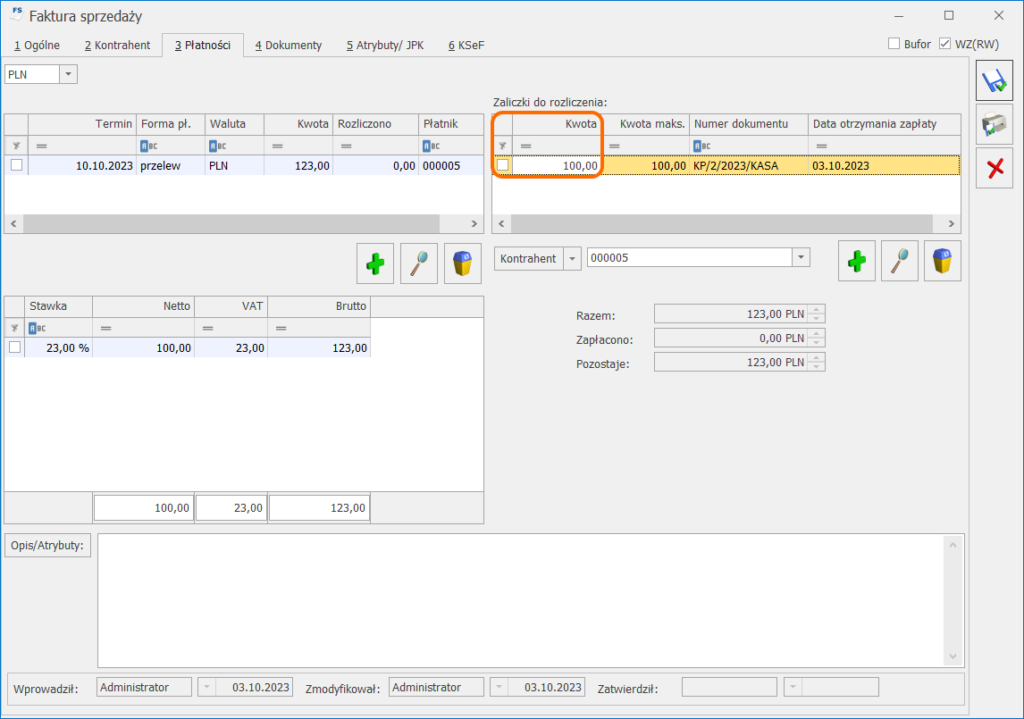
Task: Click the przelew cell in the payments row
Action: (x=170, y=166)
